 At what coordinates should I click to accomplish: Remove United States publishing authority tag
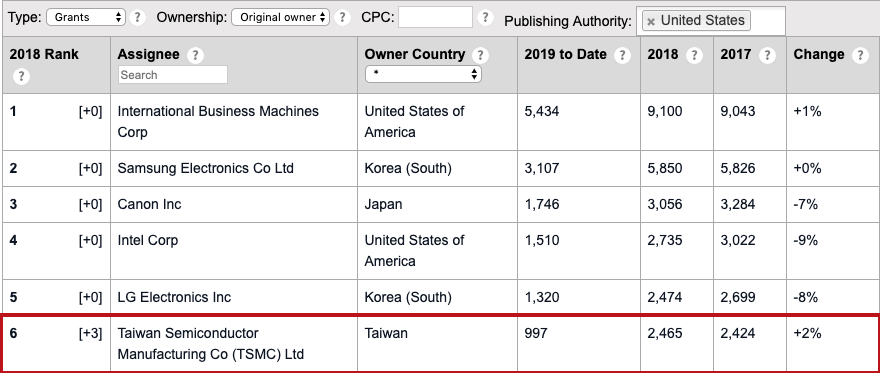(651, 21)
